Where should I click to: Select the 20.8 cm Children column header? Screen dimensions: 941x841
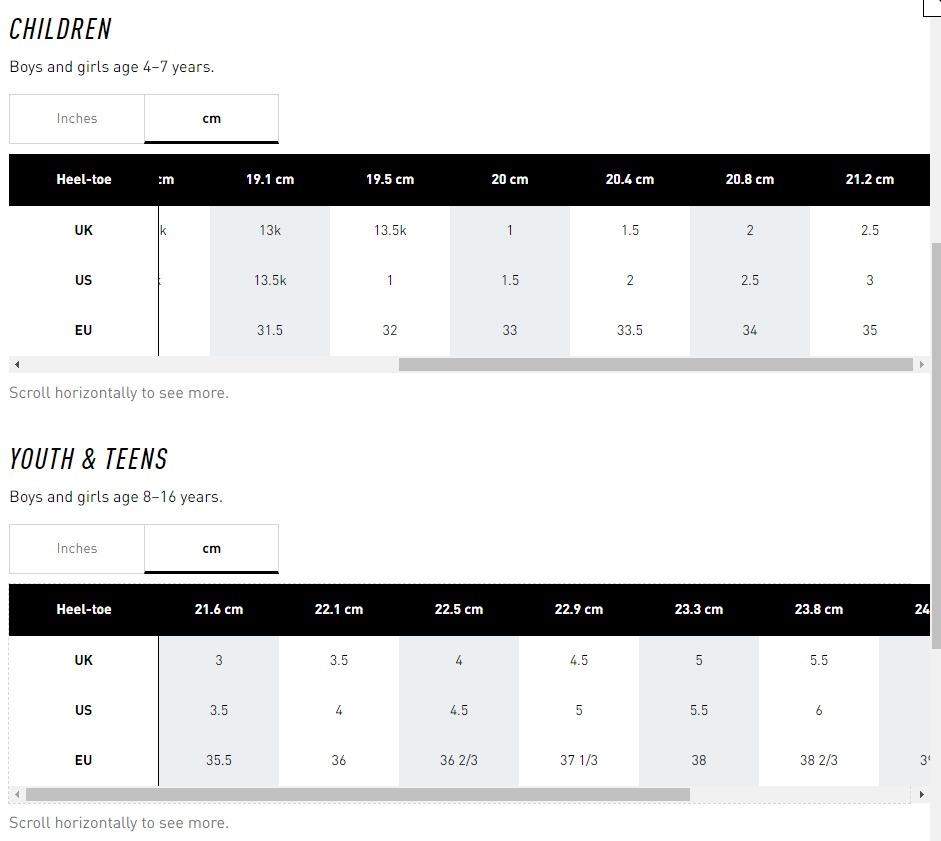(x=750, y=180)
